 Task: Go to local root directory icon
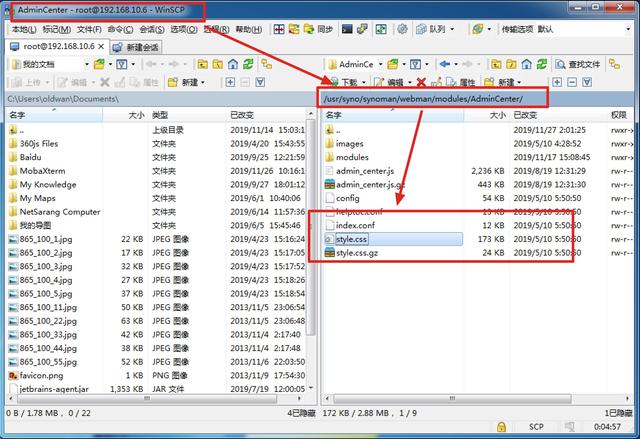tap(218, 64)
